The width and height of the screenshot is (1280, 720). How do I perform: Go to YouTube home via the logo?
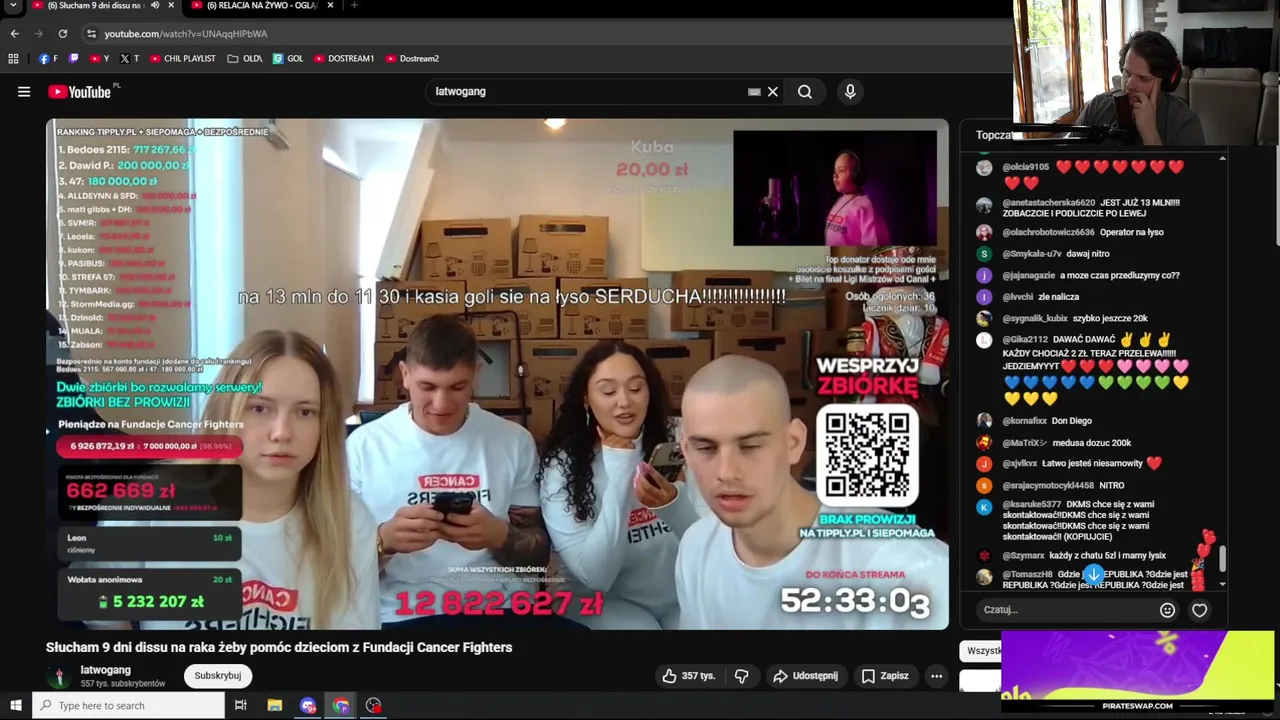click(x=79, y=92)
